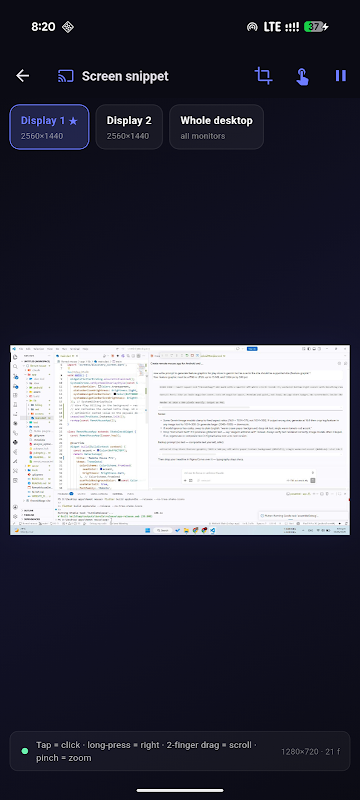Toggle the touch pointer mode icon
This screenshot has width=360, height=800.
click(x=302, y=77)
